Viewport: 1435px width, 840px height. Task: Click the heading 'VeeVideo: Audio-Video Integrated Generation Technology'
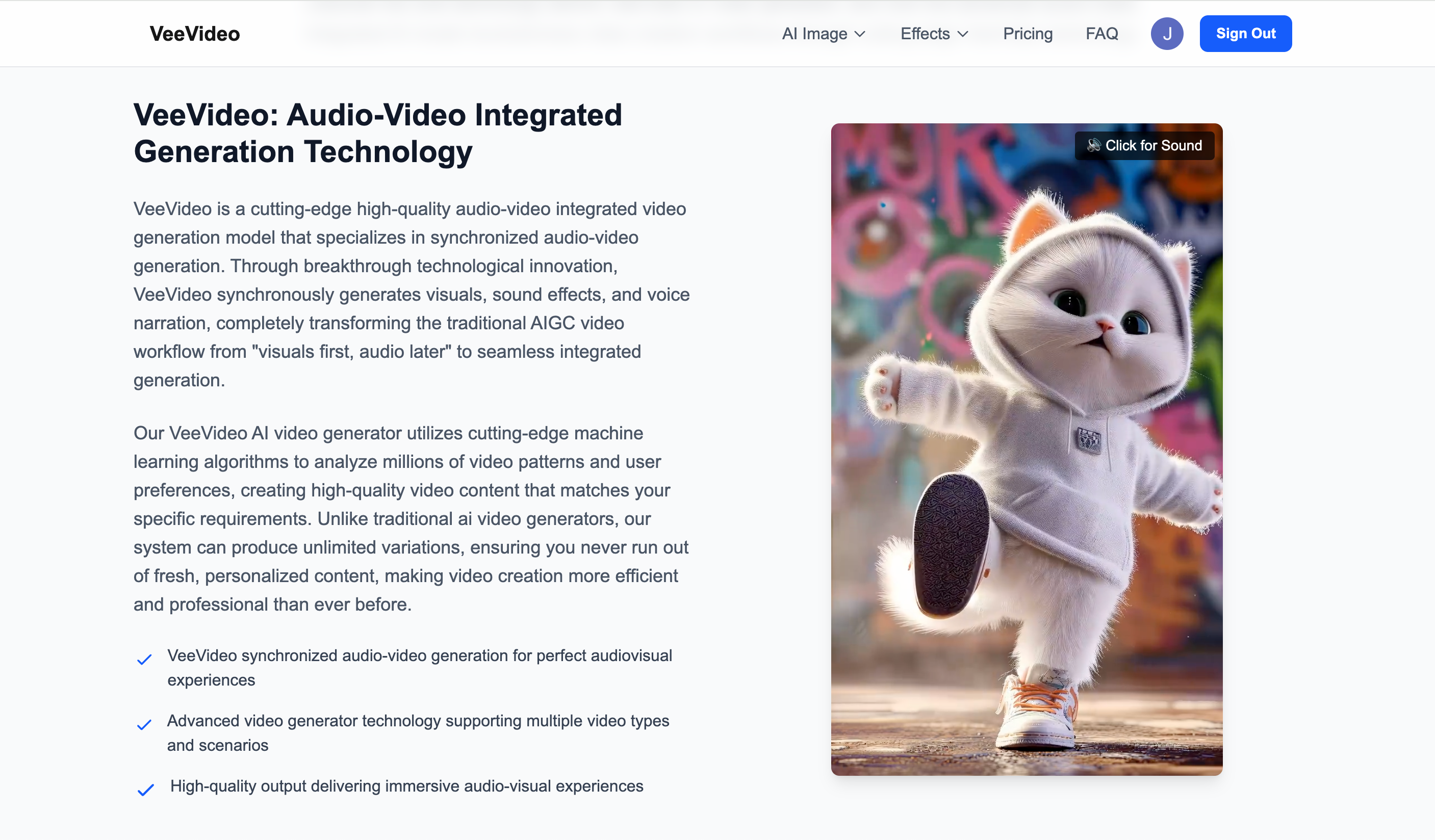pyautogui.click(x=377, y=133)
